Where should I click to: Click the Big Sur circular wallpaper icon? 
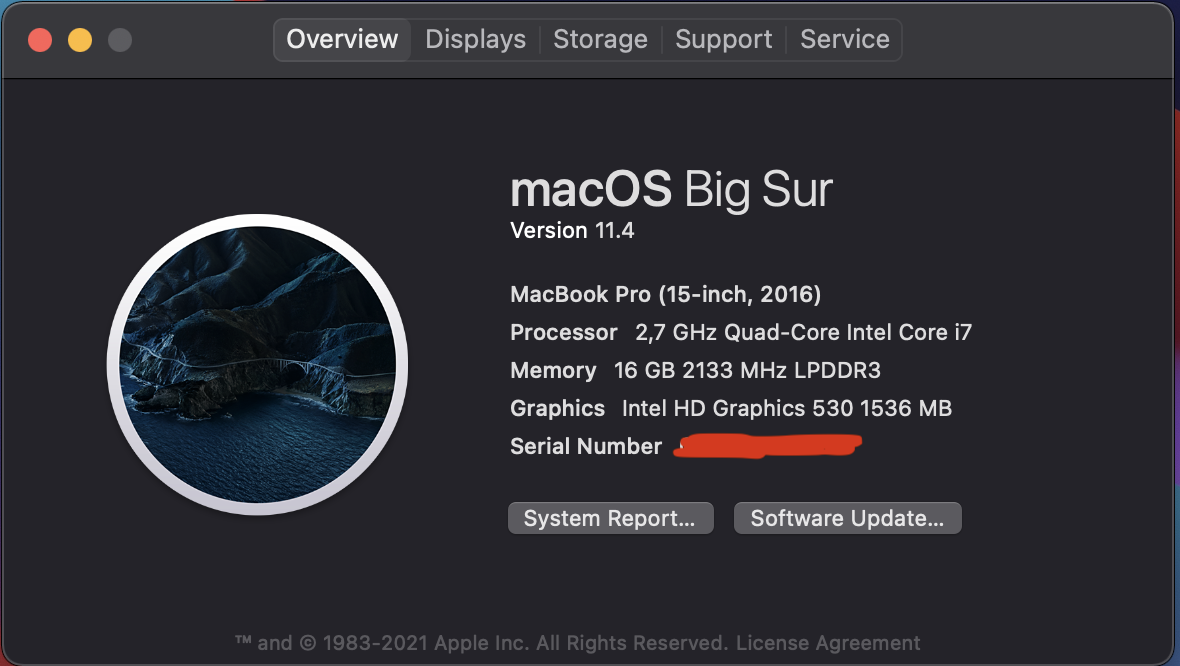(257, 364)
